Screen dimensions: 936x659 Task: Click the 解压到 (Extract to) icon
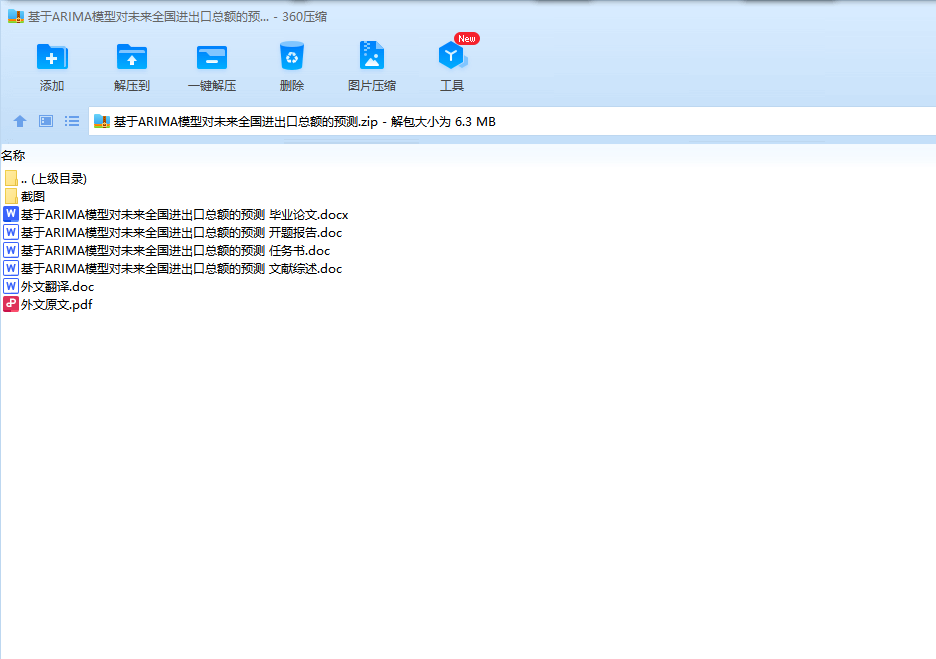click(132, 57)
